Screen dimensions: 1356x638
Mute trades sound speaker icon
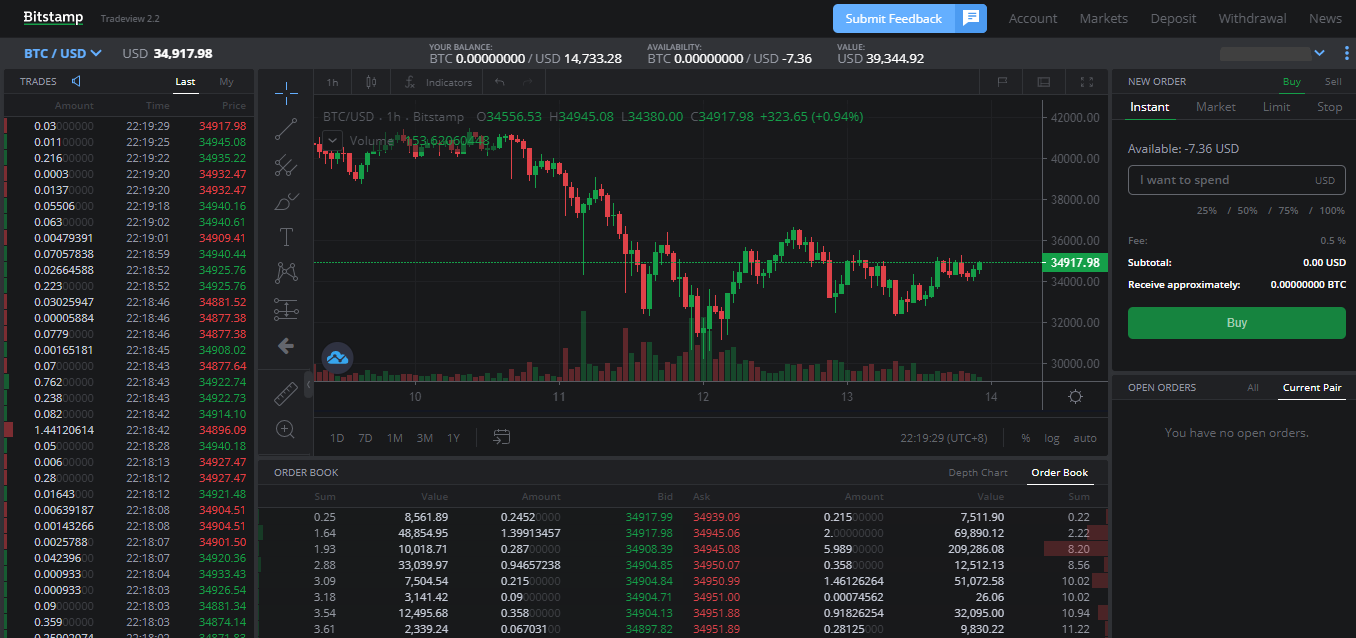(76, 82)
